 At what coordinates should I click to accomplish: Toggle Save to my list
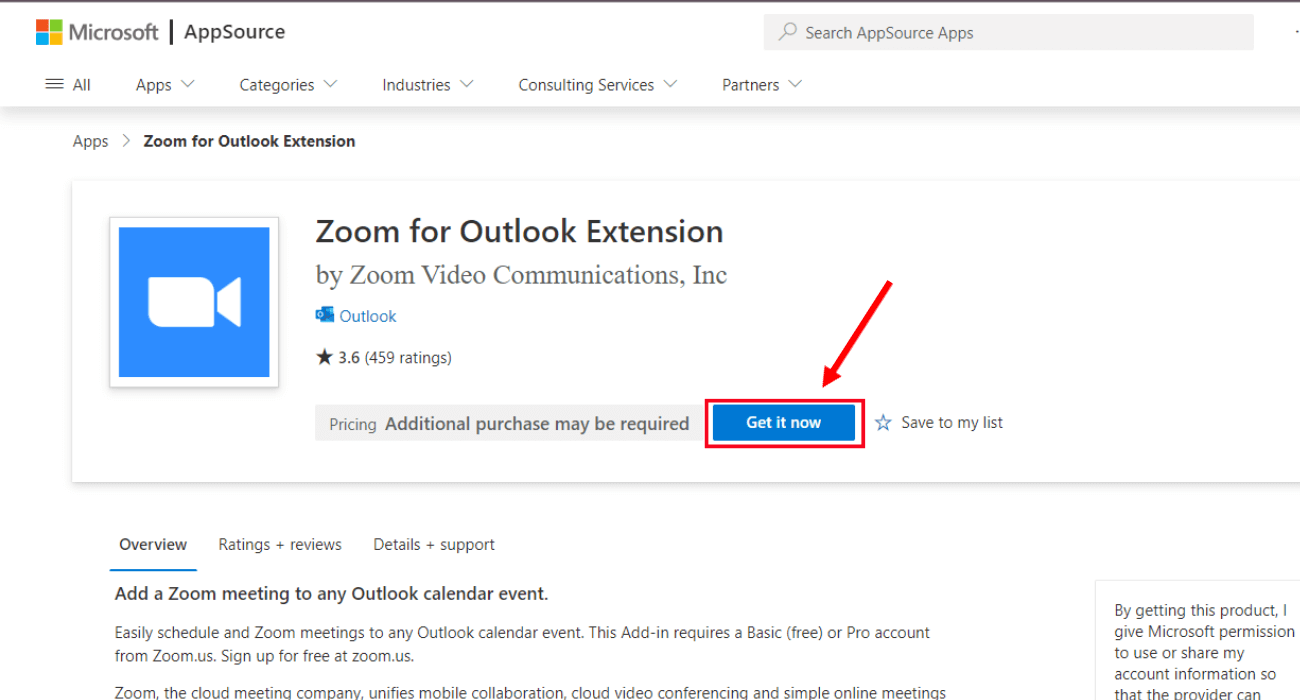(x=951, y=422)
